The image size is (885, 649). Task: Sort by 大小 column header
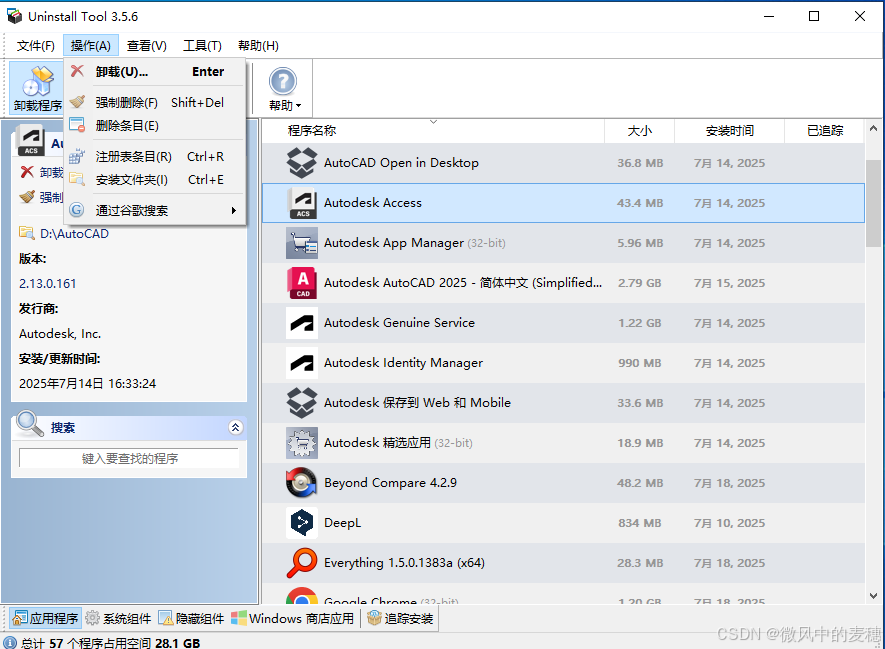click(x=639, y=131)
